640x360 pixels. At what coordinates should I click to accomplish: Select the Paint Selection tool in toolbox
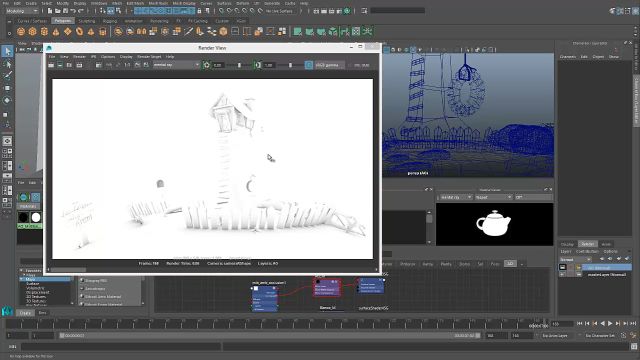(7, 76)
